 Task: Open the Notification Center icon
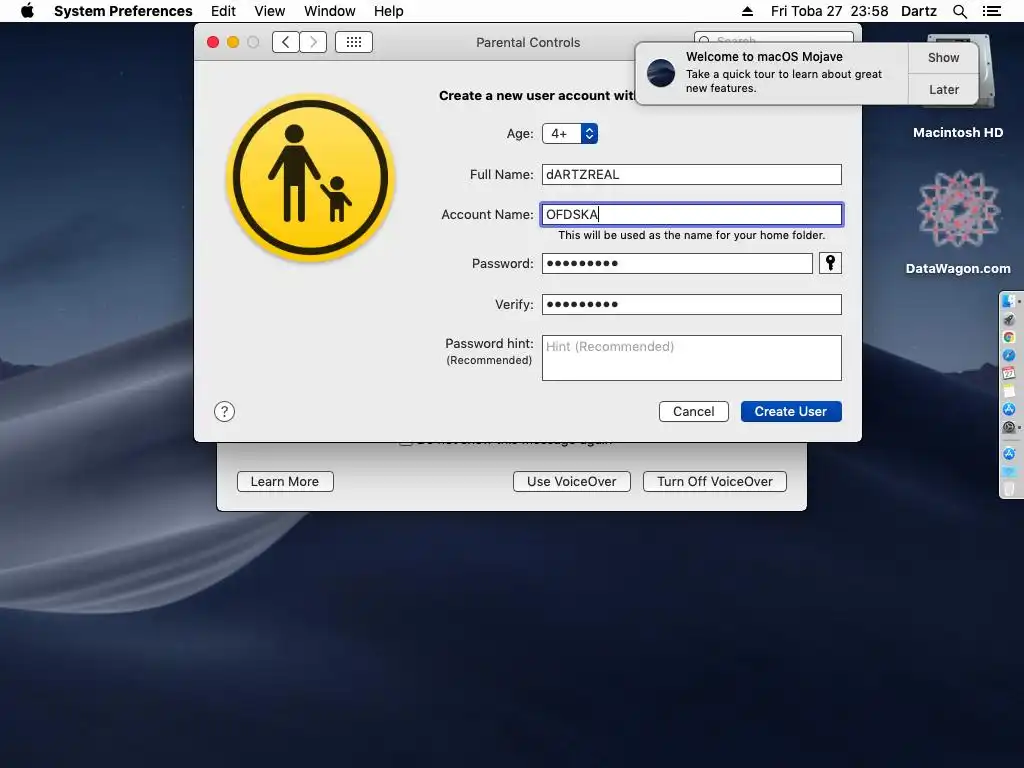991,11
